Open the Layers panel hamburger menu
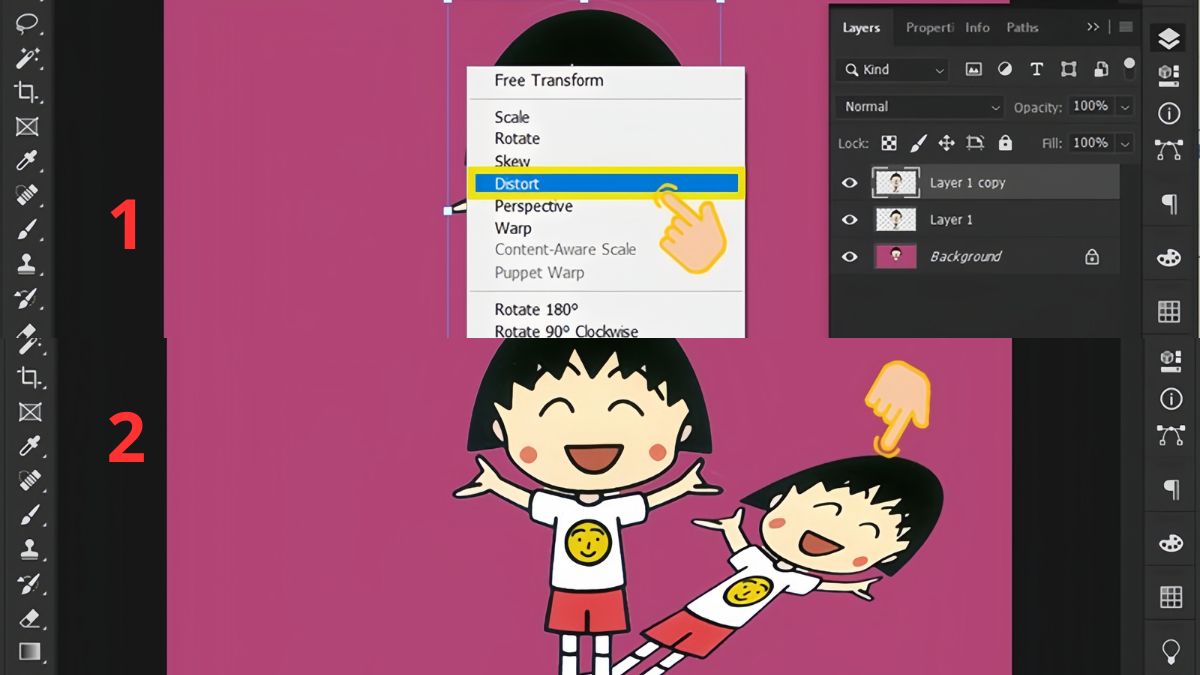1200x675 pixels. click(1126, 27)
